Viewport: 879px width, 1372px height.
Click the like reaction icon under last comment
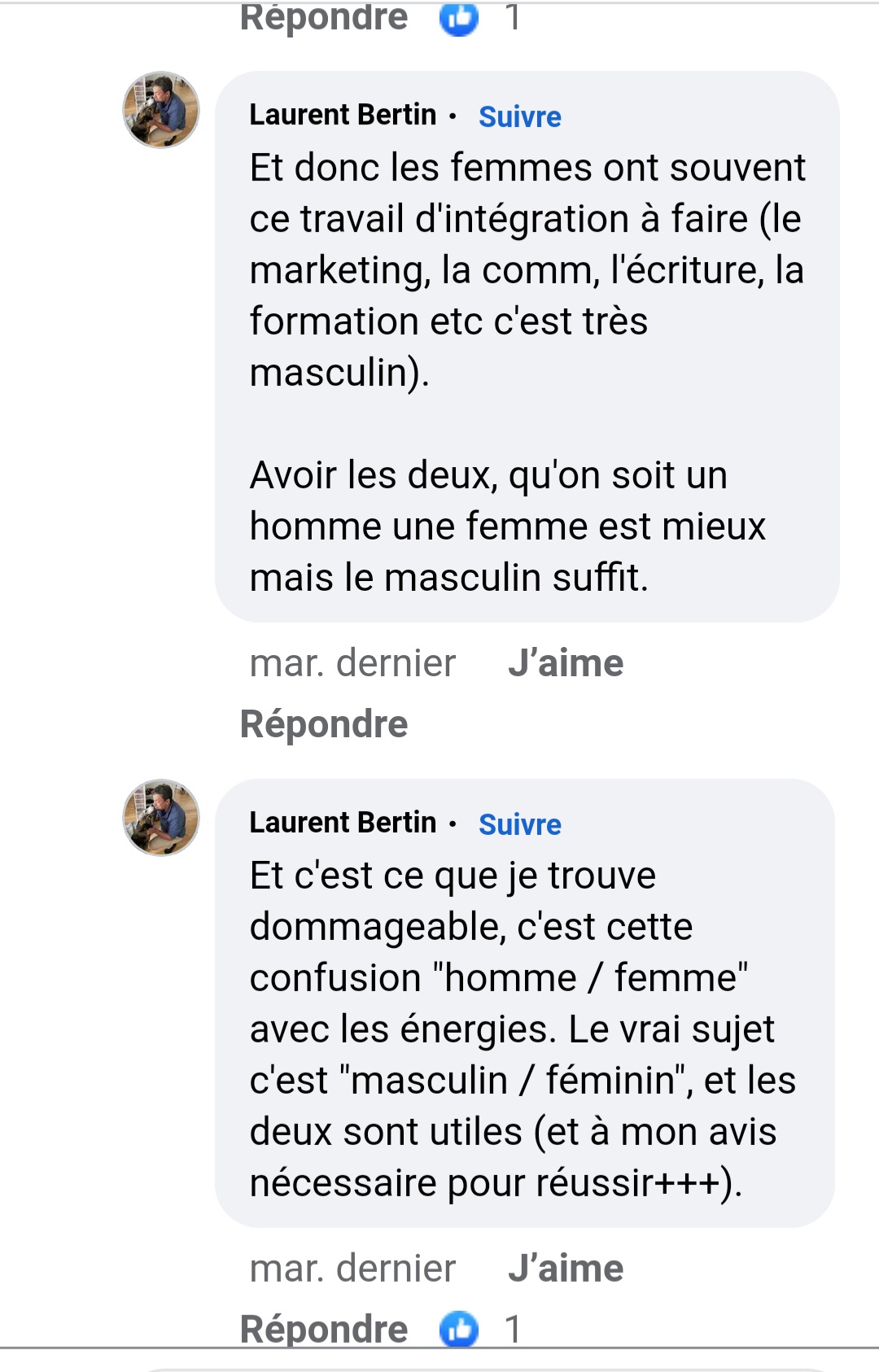459,1330
